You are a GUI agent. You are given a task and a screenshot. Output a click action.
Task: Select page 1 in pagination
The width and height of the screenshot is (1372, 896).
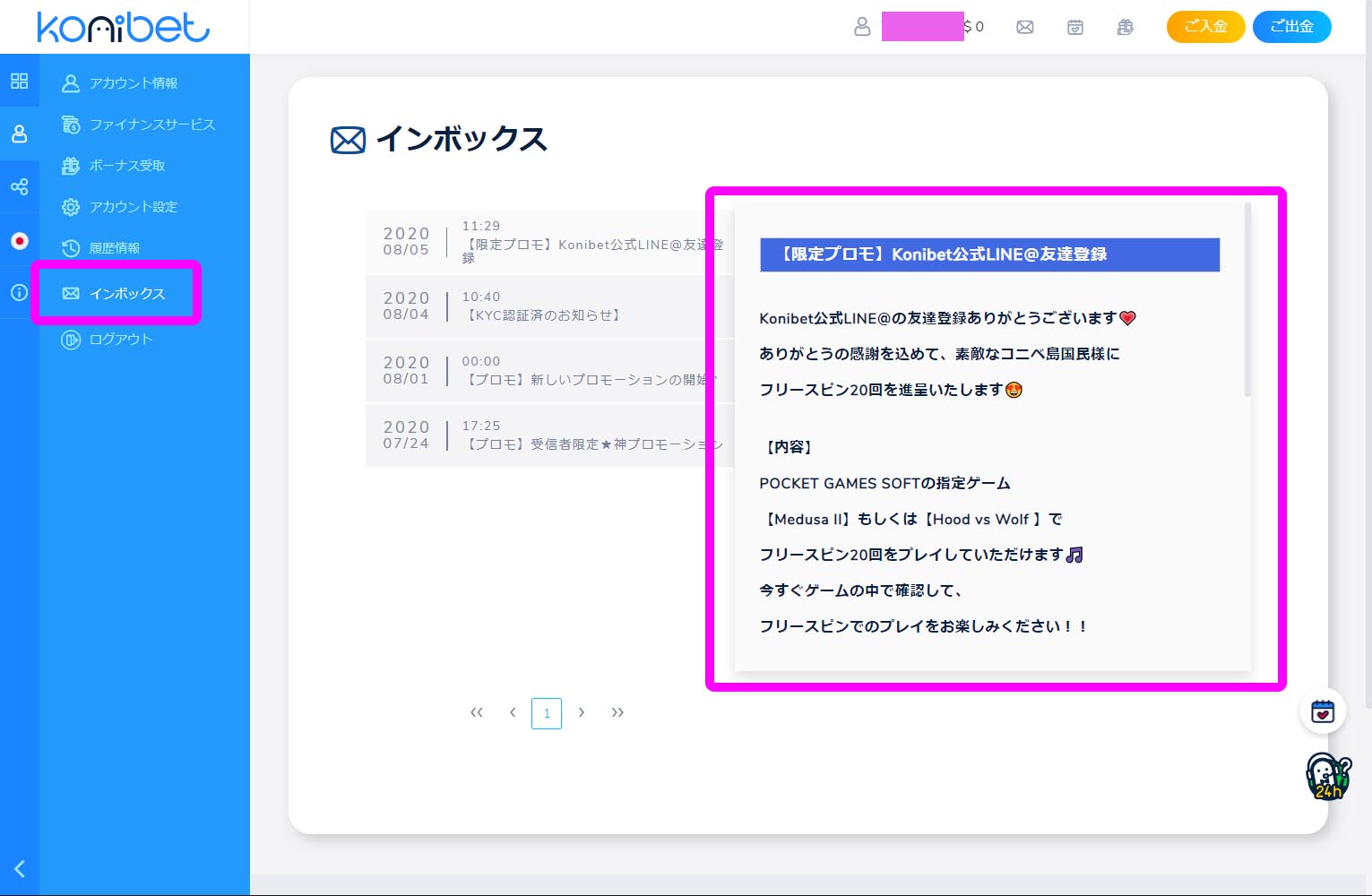coord(547,713)
